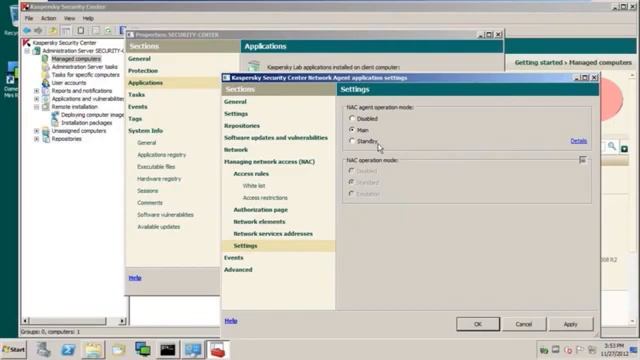Screen dimensions: 640x360
Task: Open Help link in Network Agent settings dialog
Action: pyautogui.click(x=231, y=321)
